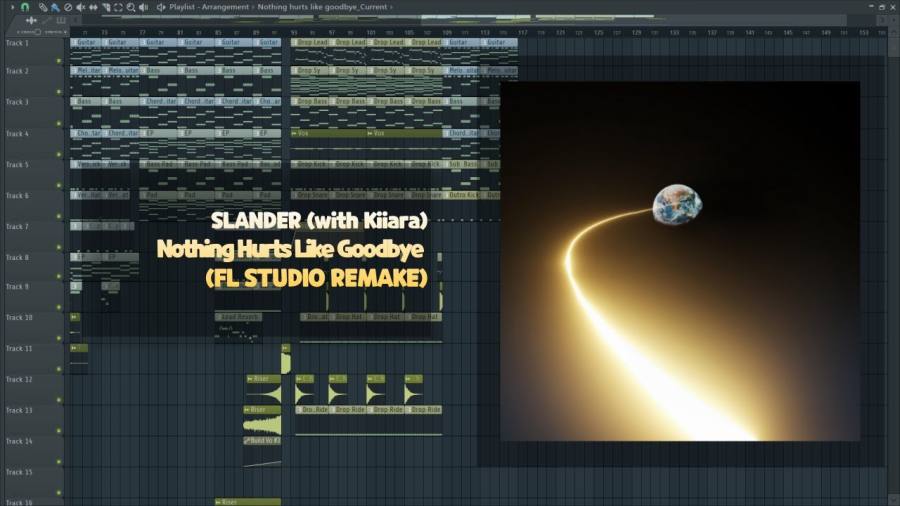Toggle the mute dot for Track 7
The image size is (900, 506).
59,247
